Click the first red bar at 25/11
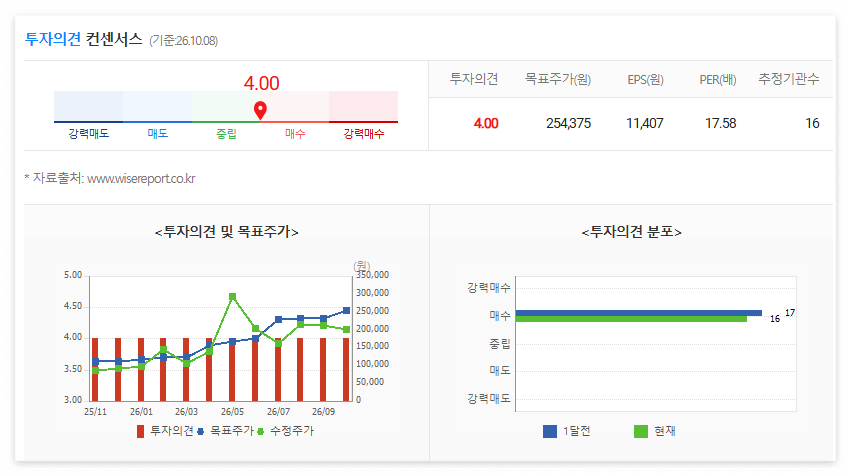Screen dimensions: 851x476 (95, 370)
